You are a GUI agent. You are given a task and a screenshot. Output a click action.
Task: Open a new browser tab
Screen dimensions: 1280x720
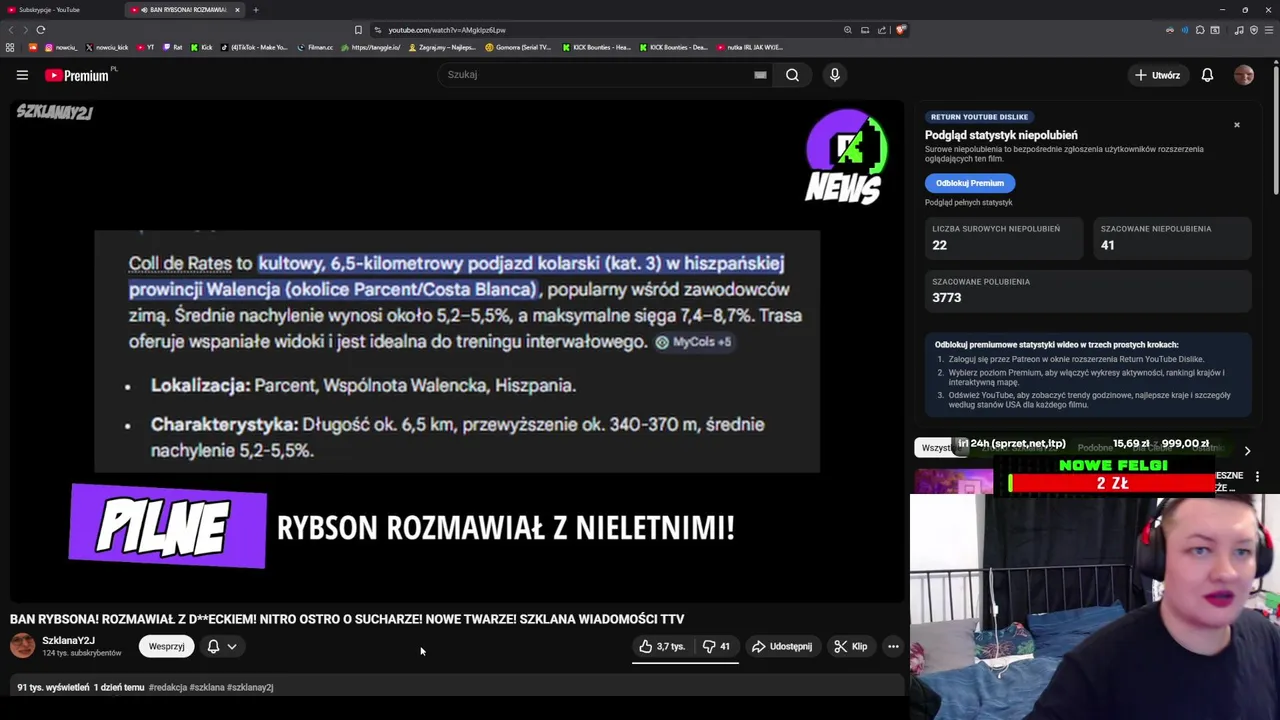pyautogui.click(x=256, y=10)
